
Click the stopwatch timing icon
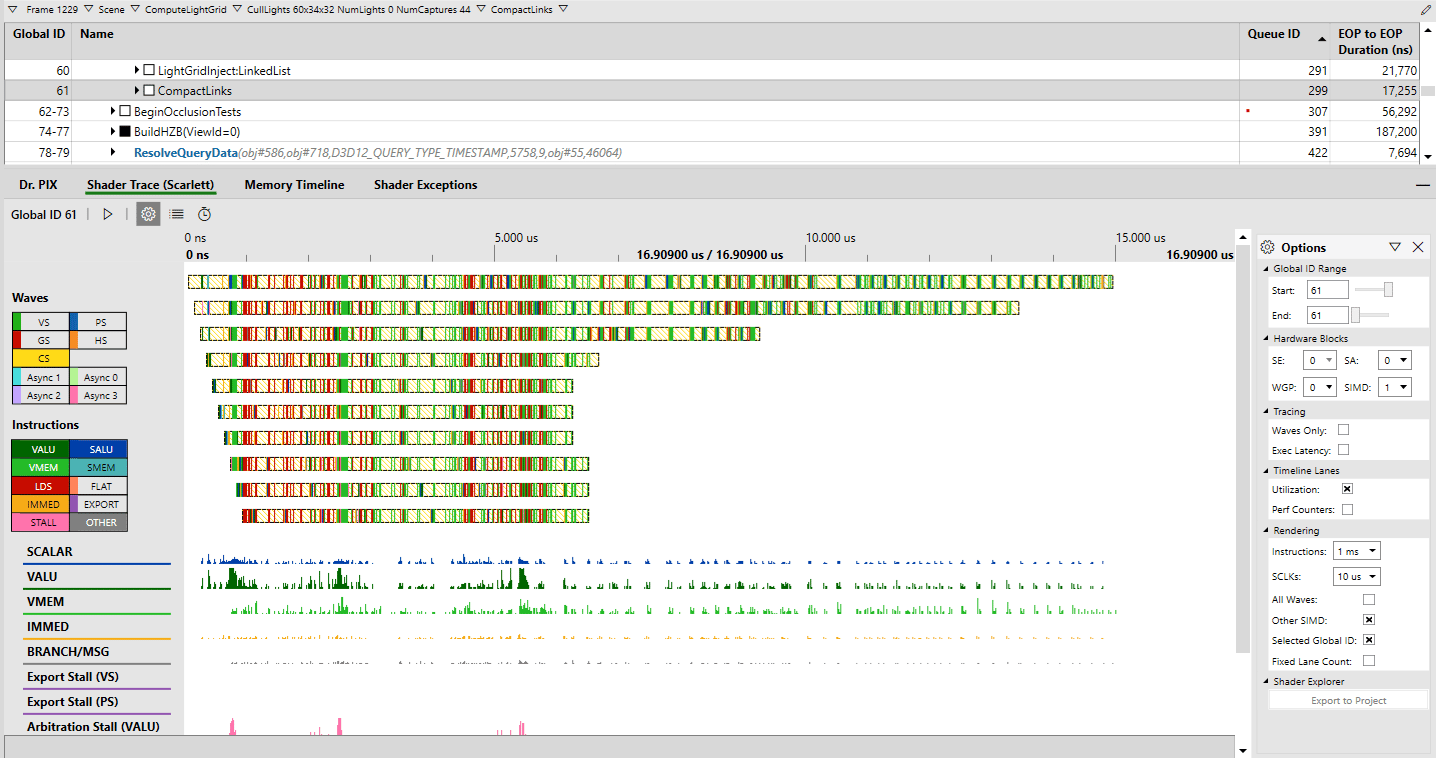click(204, 214)
